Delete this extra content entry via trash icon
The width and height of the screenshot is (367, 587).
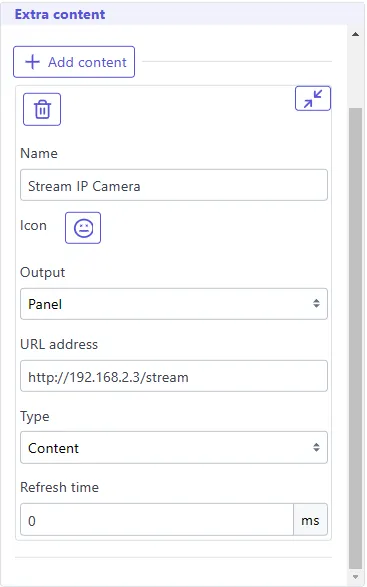tap(42, 109)
